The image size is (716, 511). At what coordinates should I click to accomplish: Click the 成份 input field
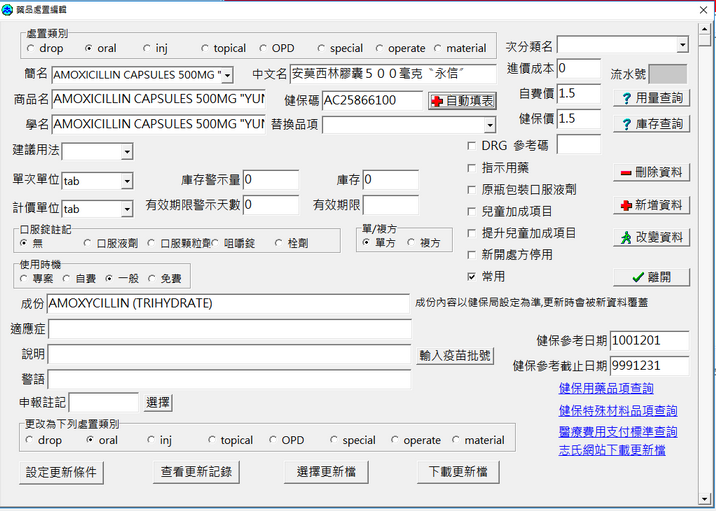tap(228, 303)
